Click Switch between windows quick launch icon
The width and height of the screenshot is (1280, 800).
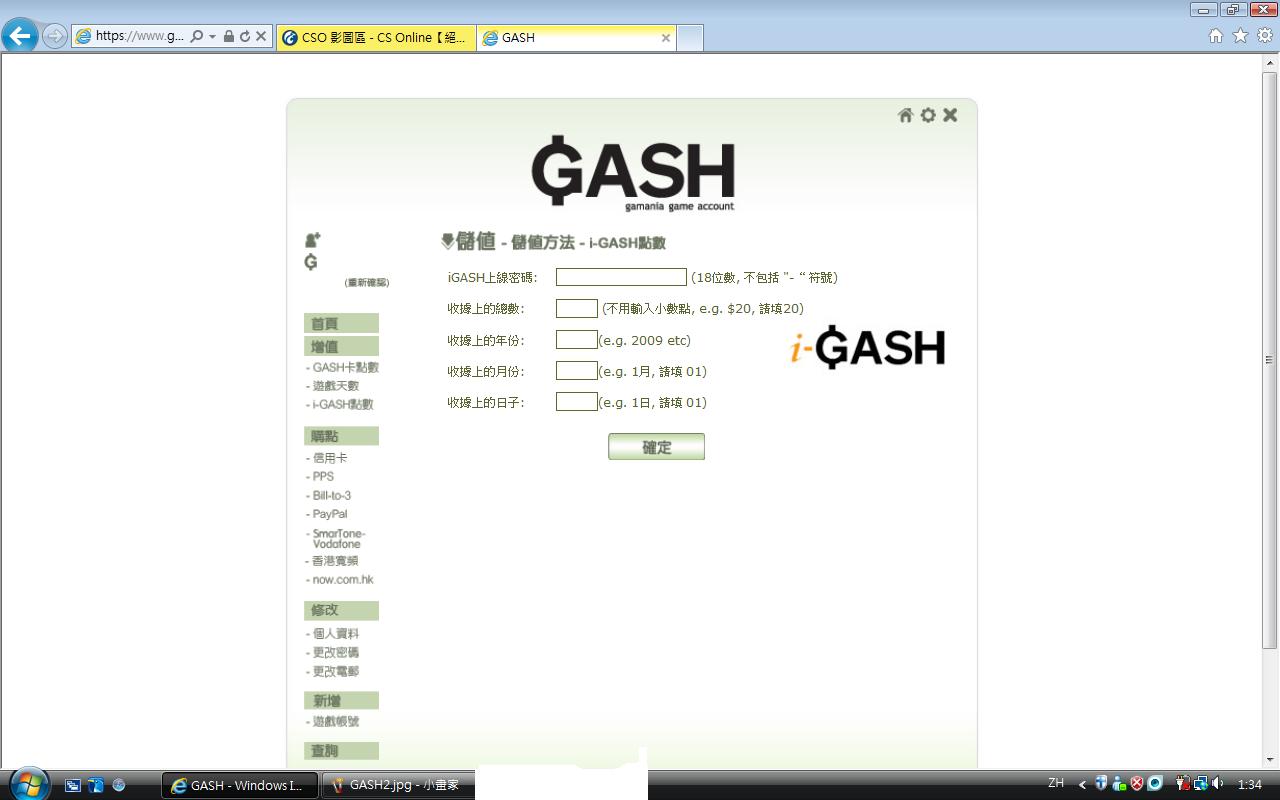[96, 785]
